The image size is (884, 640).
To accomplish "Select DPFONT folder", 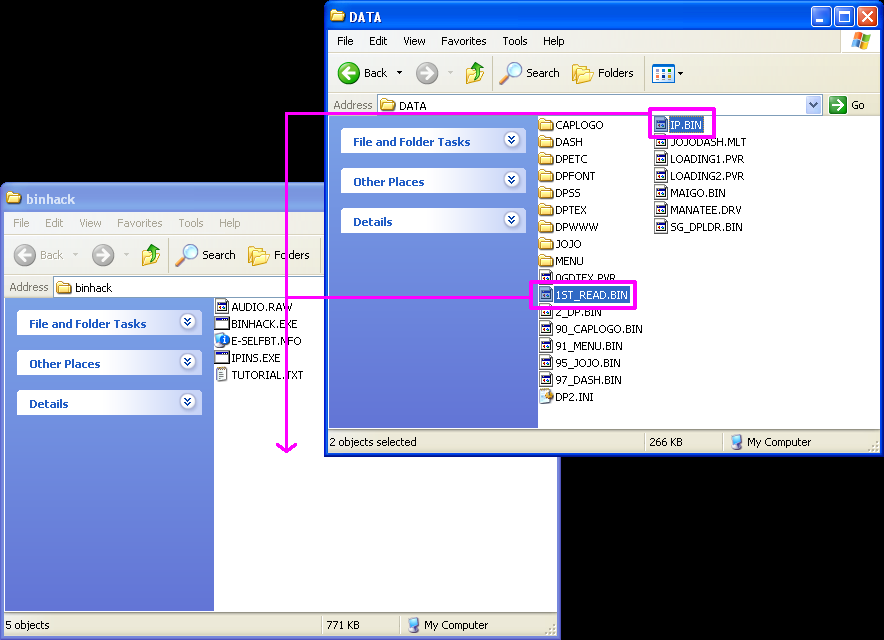I will (x=567, y=176).
